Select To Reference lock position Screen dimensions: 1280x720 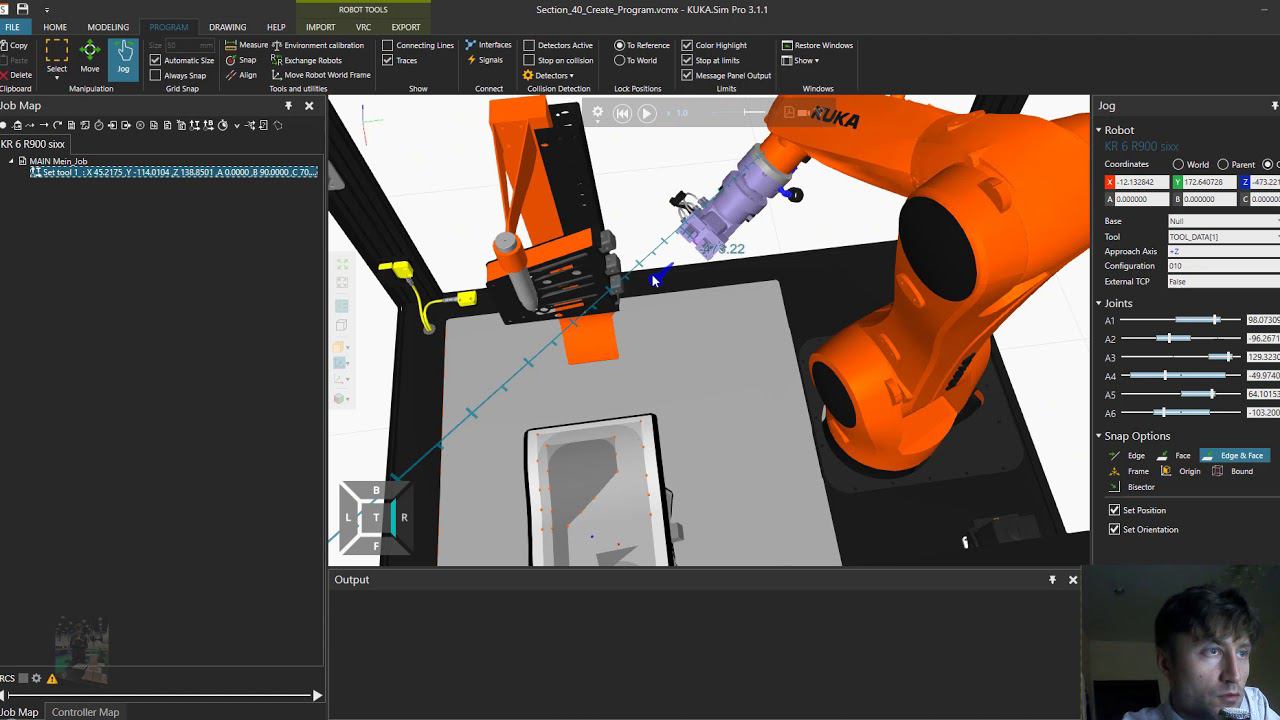point(620,45)
